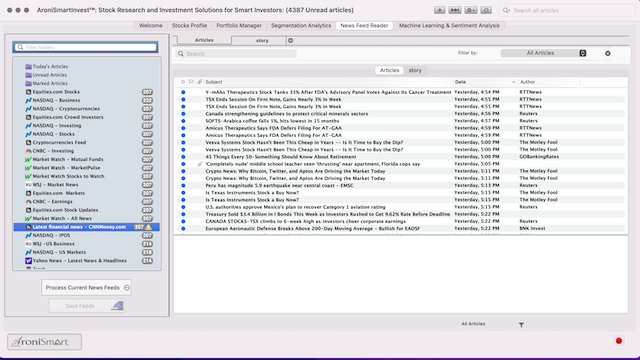
Task: Open the Stocks Profile tab
Action: click(x=189, y=25)
